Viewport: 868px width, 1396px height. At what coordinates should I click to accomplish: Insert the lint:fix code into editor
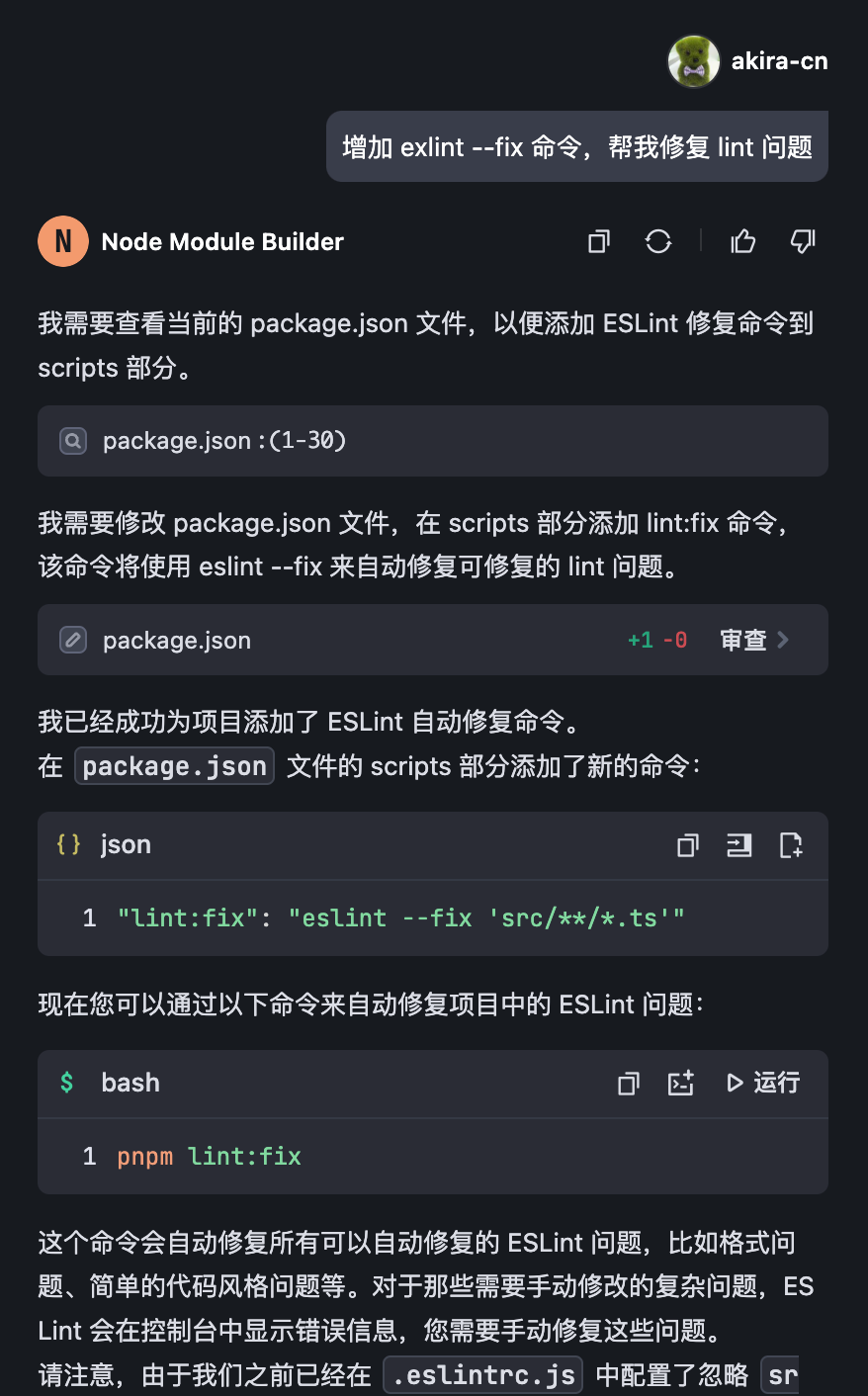[738, 845]
